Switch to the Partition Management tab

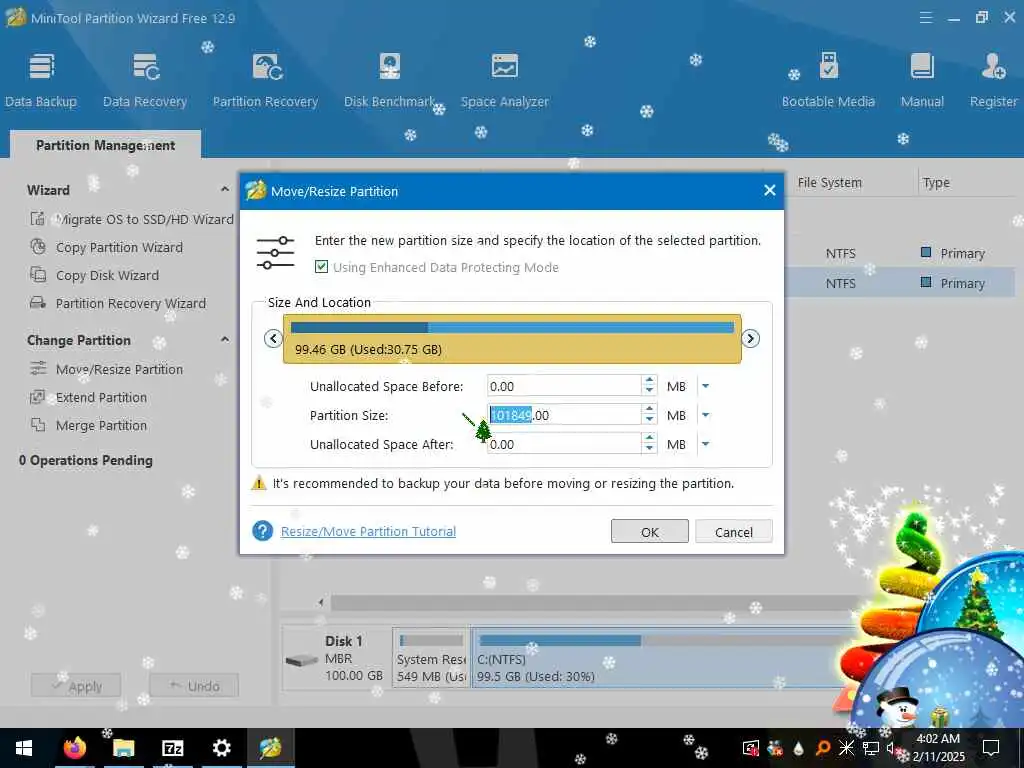click(x=105, y=145)
